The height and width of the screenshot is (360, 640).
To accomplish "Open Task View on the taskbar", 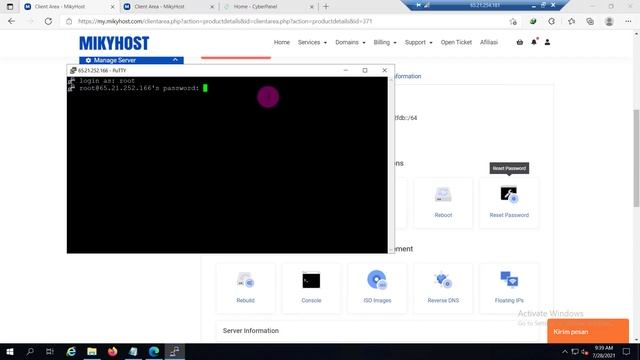I will tap(50, 351).
